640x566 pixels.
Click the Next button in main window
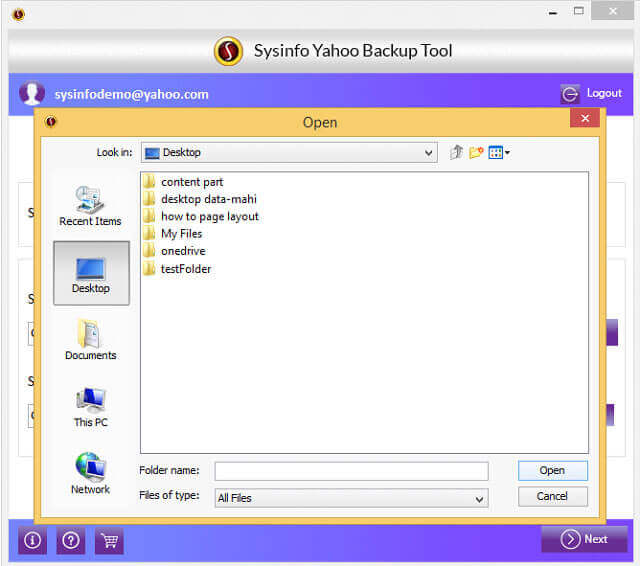pos(584,539)
